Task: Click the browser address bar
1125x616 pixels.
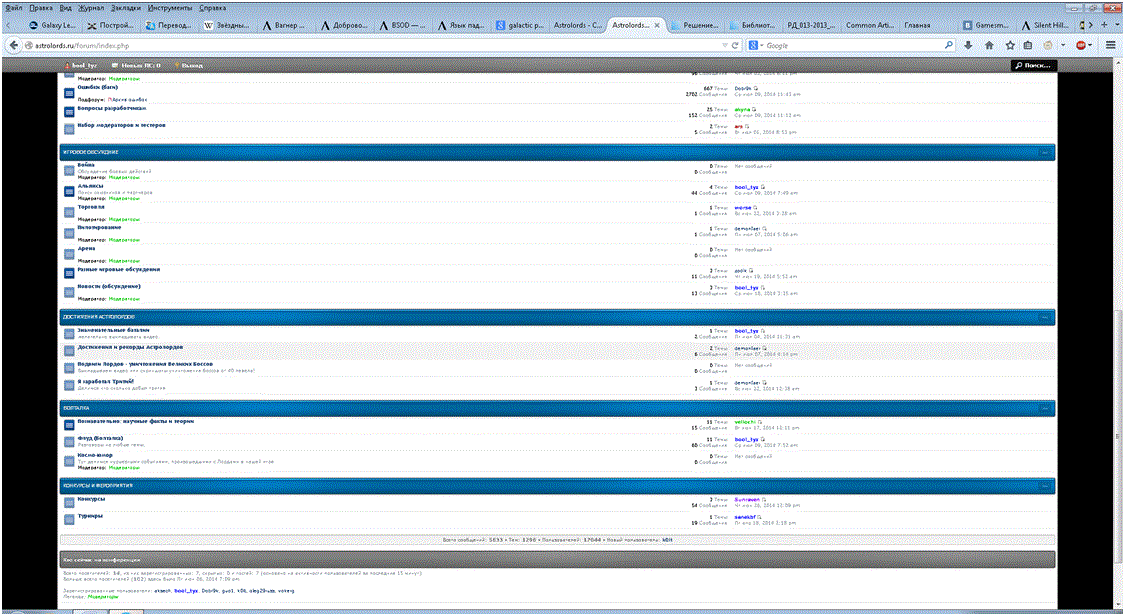Action: pos(370,45)
